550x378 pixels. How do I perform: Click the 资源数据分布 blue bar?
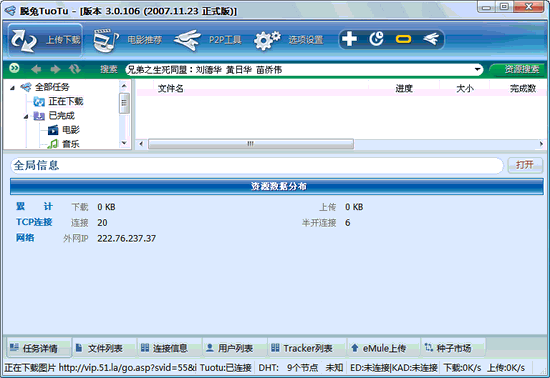tap(277, 186)
